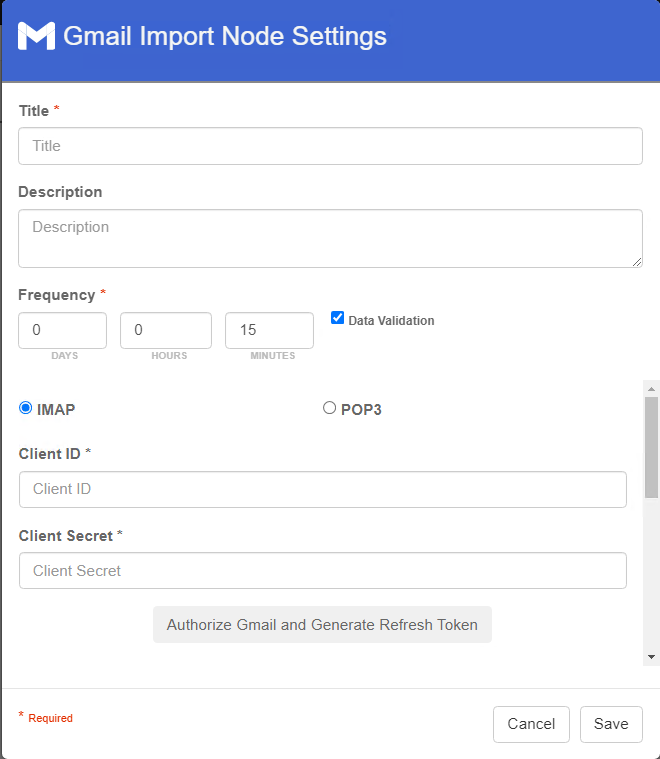Image resolution: width=660 pixels, height=759 pixels.
Task: Click the vertical scrollbar thumb
Action: click(651, 447)
